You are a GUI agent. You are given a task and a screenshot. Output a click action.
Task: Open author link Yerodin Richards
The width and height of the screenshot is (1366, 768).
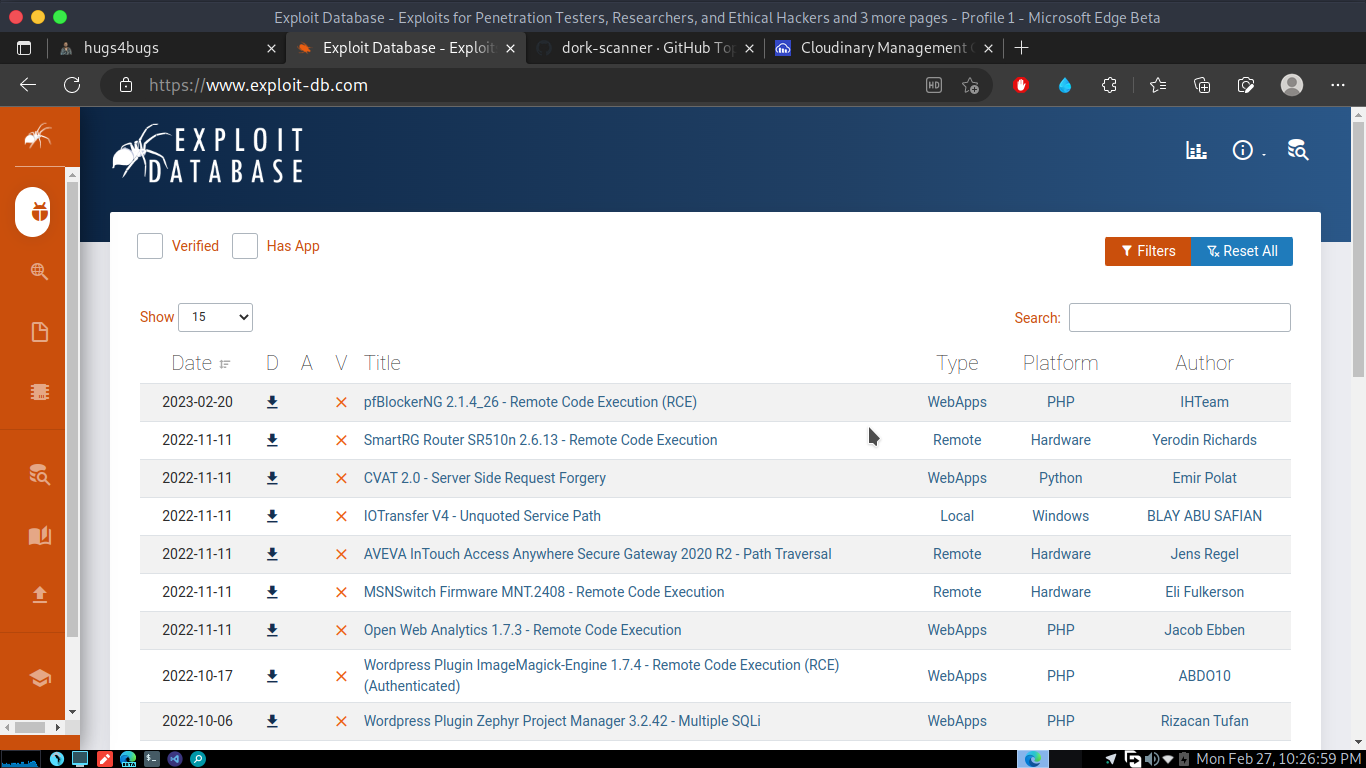click(1204, 440)
